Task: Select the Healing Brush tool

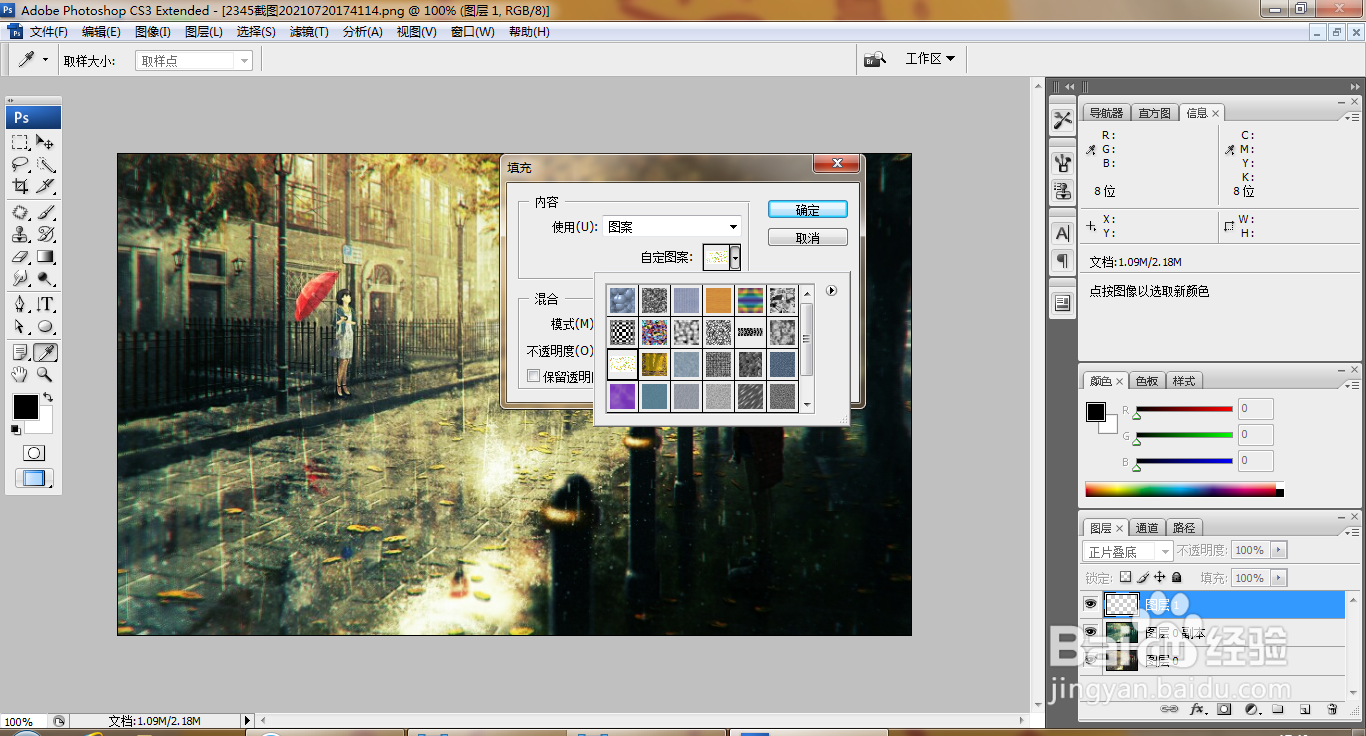Action: click(20, 212)
